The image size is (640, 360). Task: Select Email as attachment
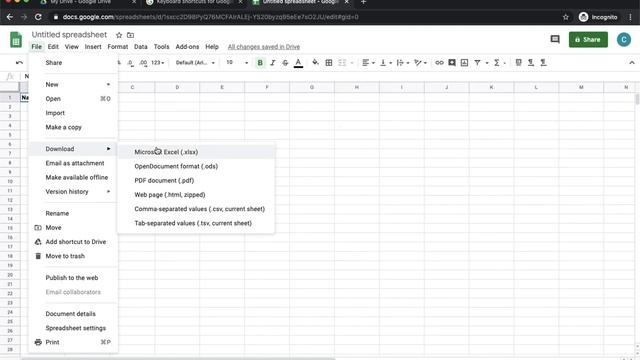tap(73, 163)
